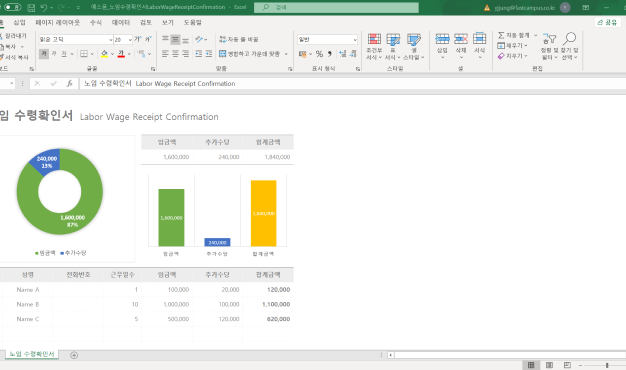Click Decrease Indent icon
626x370 pixels.
tap(198, 53)
